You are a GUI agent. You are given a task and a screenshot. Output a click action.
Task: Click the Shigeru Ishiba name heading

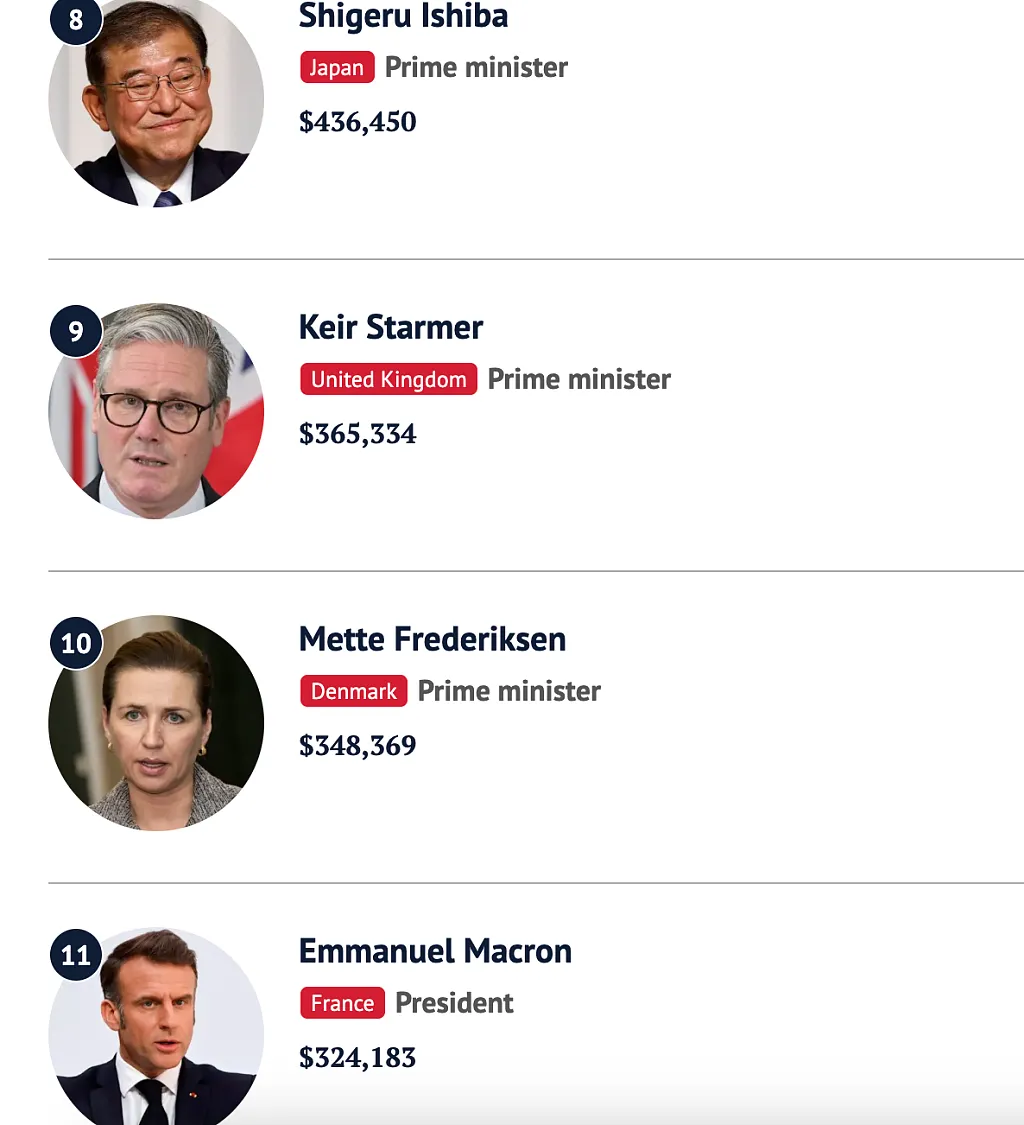coord(403,16)
